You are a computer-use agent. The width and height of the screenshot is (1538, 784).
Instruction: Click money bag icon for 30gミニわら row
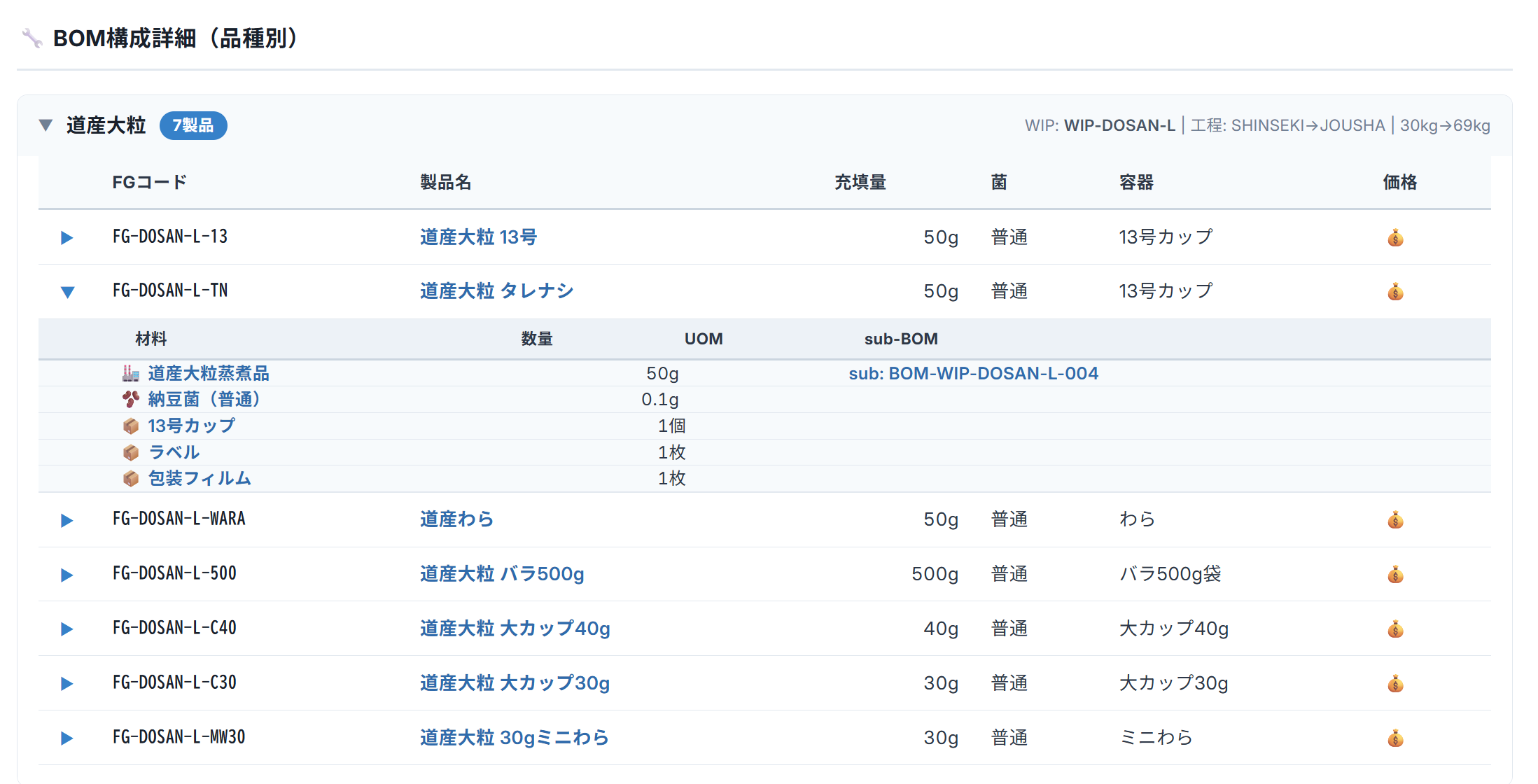(1395, 738)
